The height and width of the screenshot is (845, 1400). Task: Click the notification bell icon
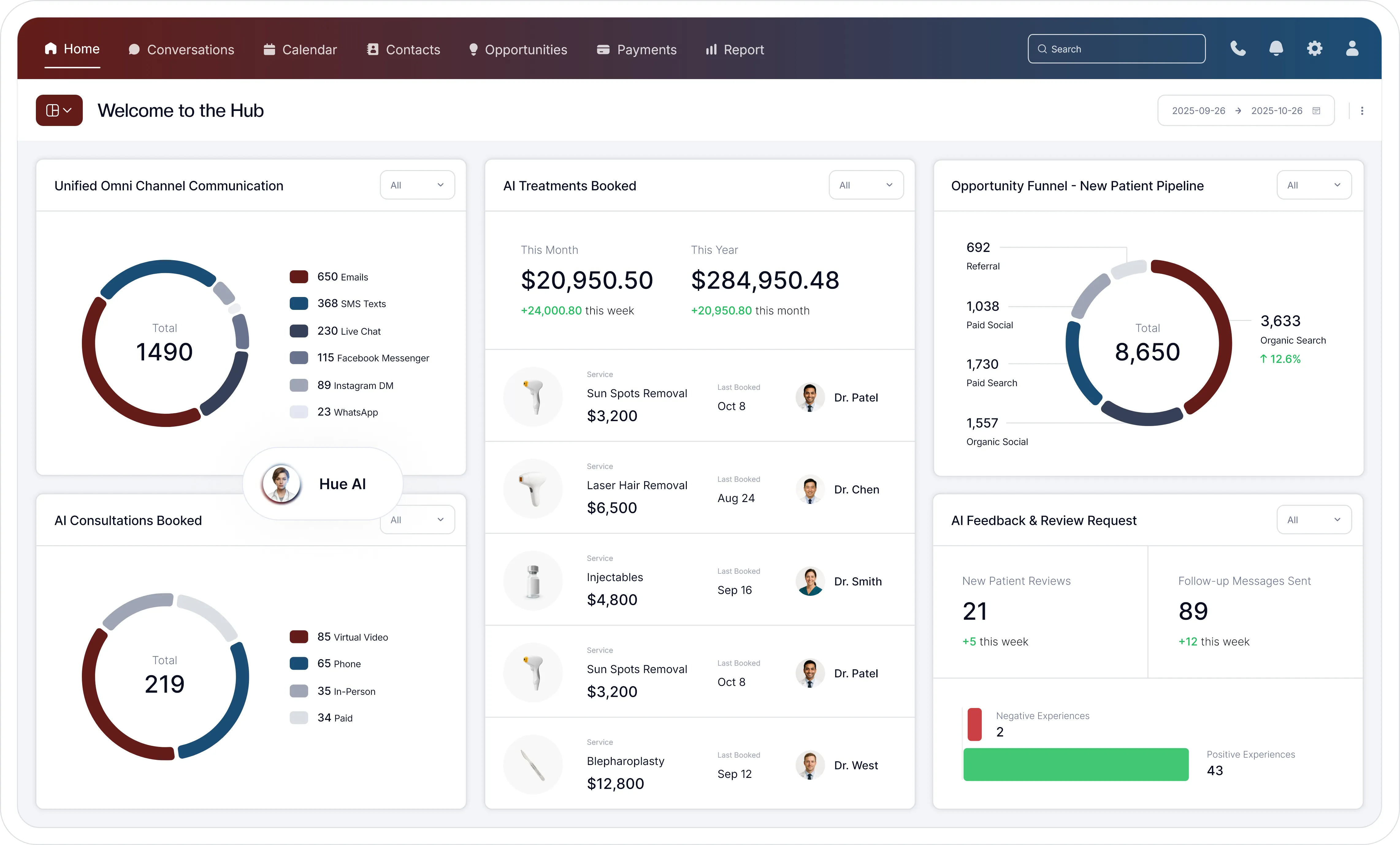pyautogui.click(x=1276, y=49)
